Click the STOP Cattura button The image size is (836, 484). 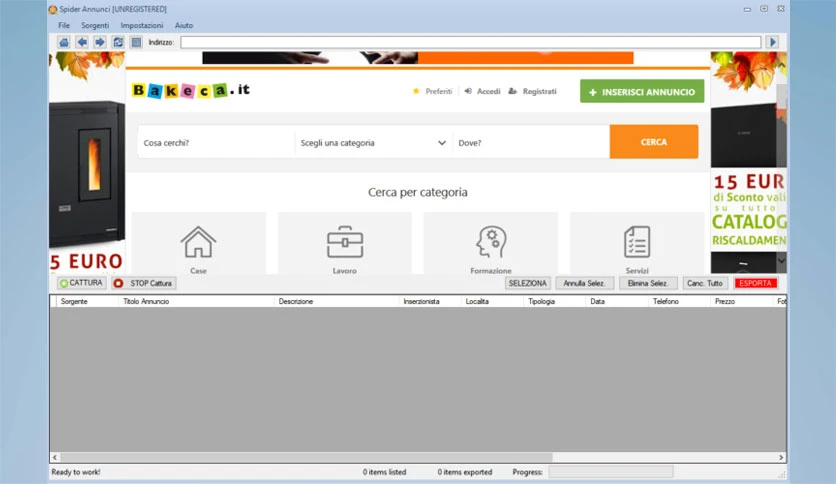(x=144, y=283)
